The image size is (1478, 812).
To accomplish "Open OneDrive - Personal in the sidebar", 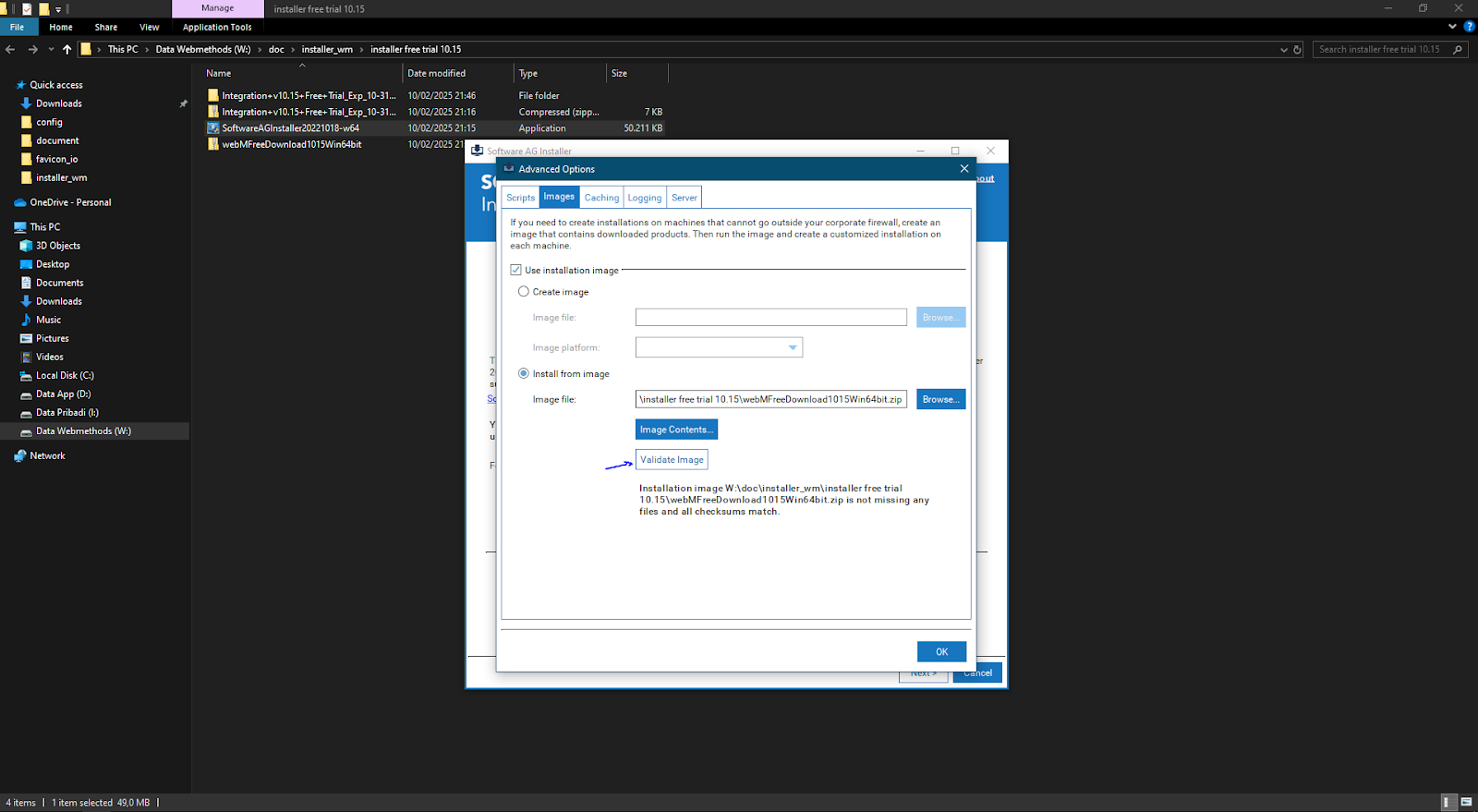I will pyautogui.click(x=70, y=202).
